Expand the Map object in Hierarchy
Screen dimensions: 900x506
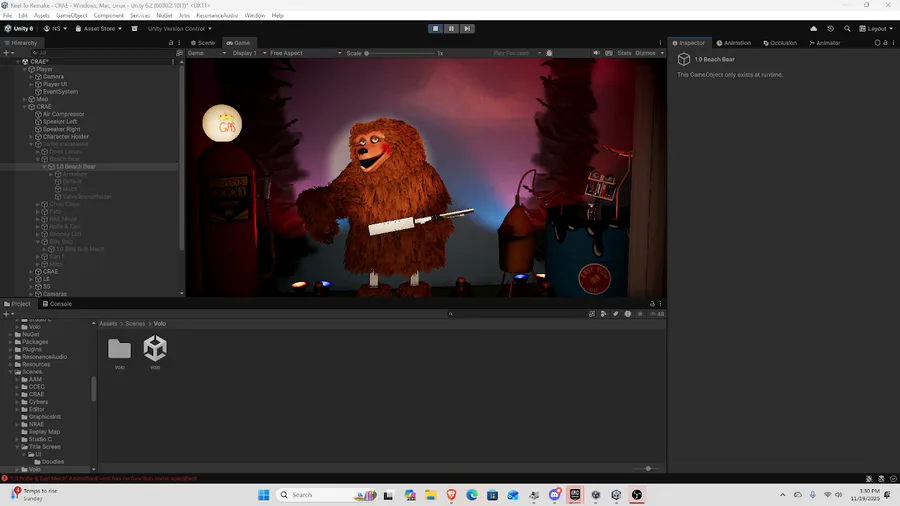click(25, 99)
